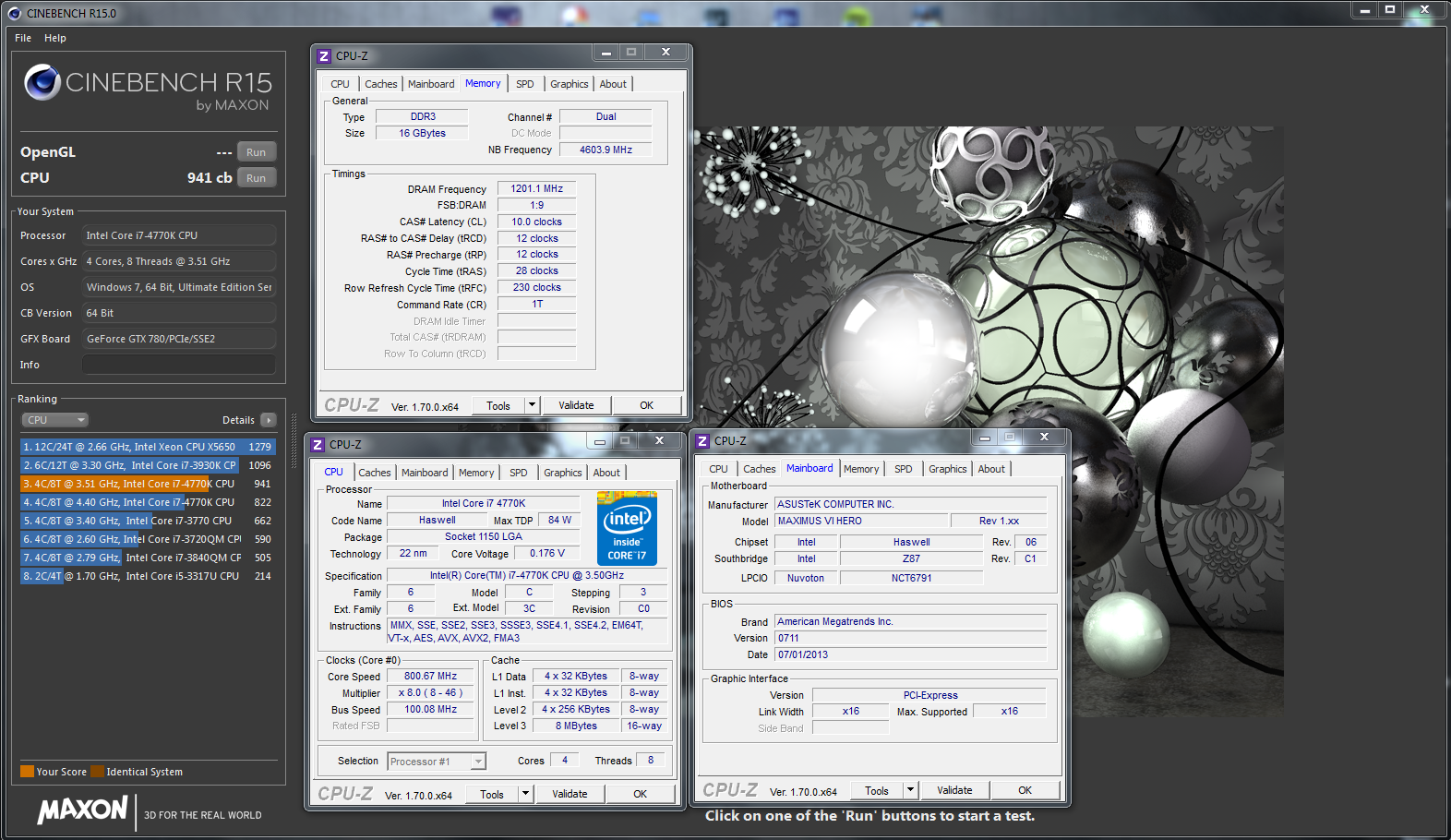Open Tools dropdown arrow in processor CPU-Z window
The height and width of the screenshot is (840, 1451).
click(525, 794)
